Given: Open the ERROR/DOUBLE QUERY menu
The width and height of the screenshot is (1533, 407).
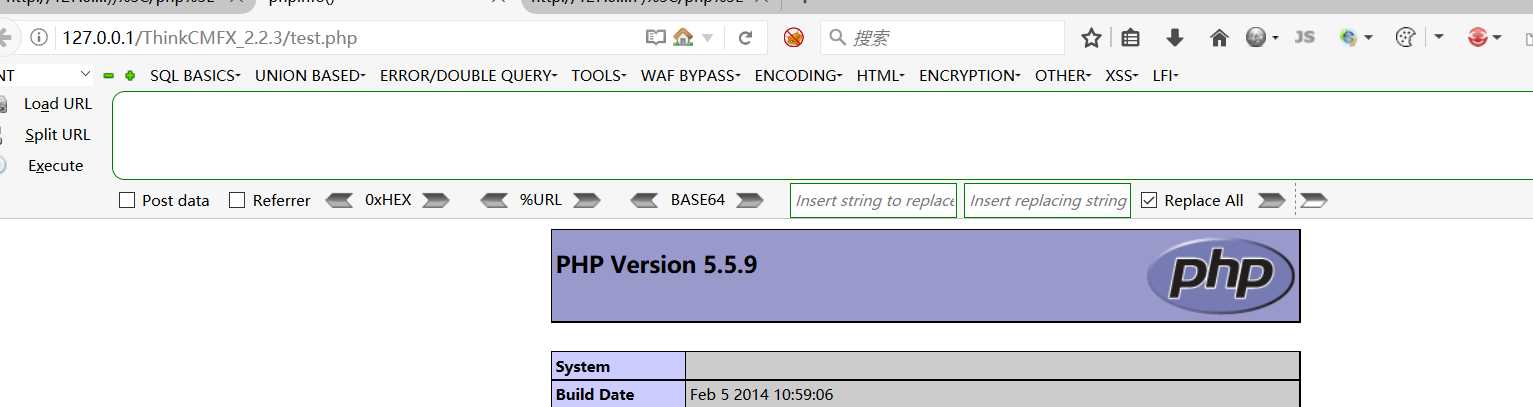Looking at the screenshot, I should click(x=469, y=75).
